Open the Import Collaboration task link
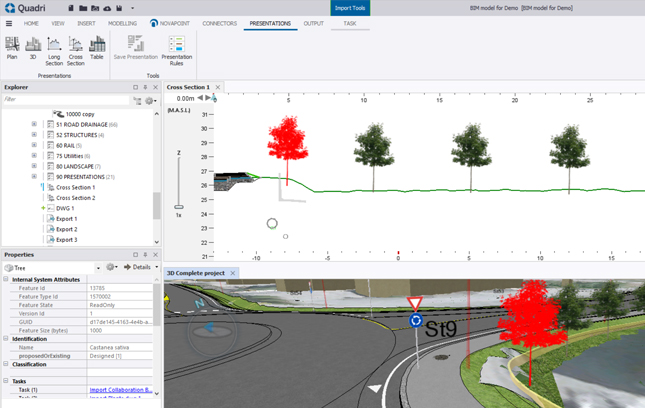The height and width of the screenshot is (408, 645). [x=120, y=390]
